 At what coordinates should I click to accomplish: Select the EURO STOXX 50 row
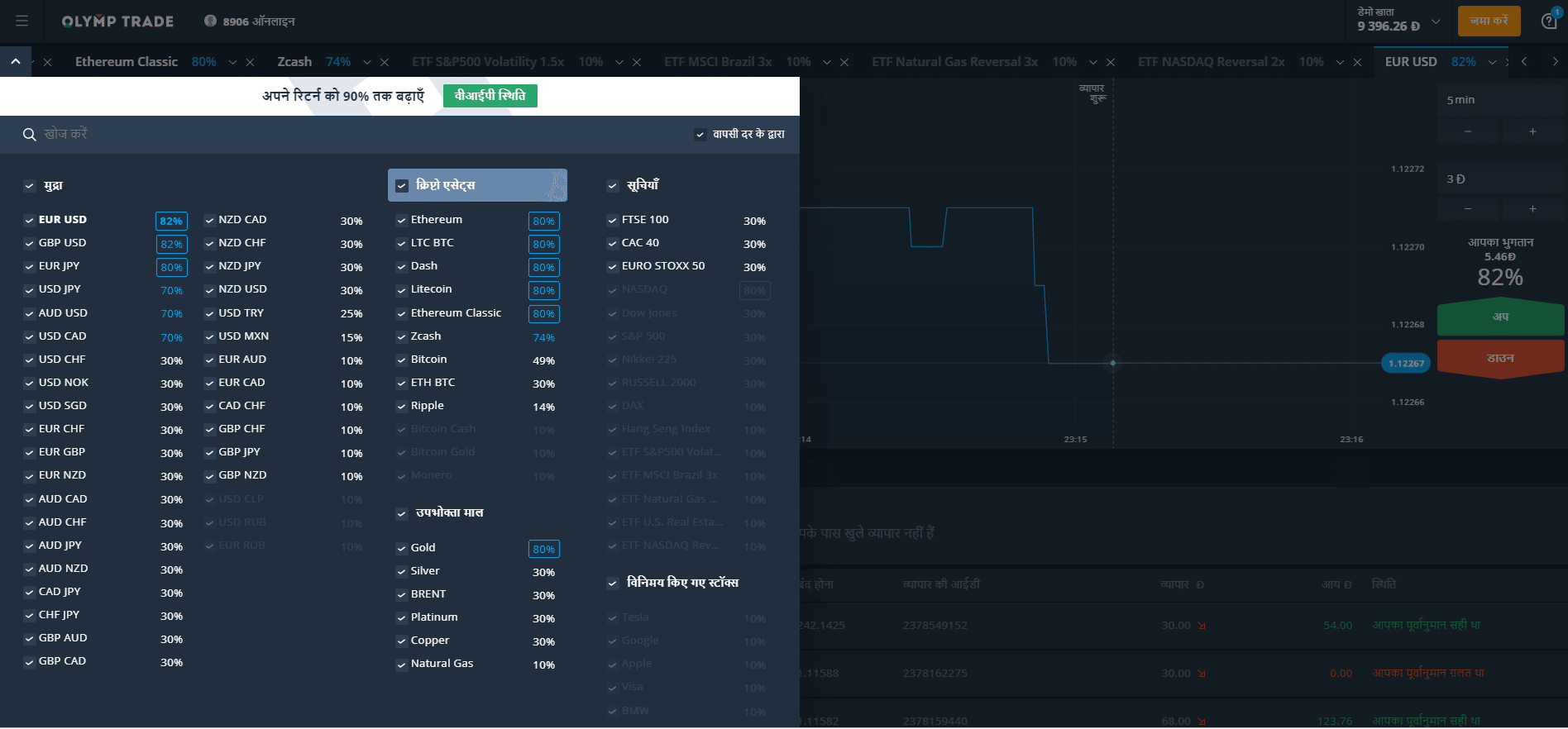tap(688, 266)
